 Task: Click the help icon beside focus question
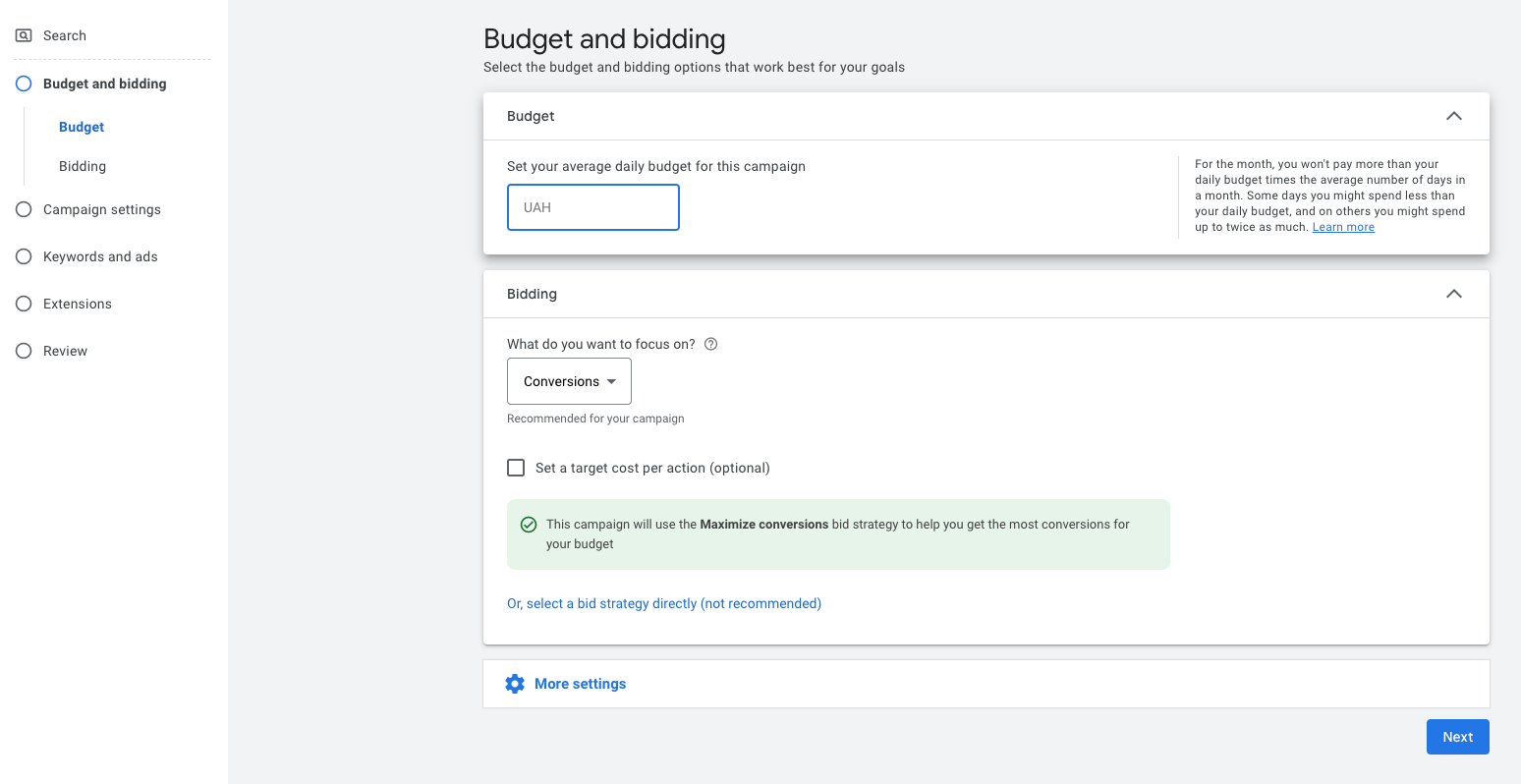point(711,344)
